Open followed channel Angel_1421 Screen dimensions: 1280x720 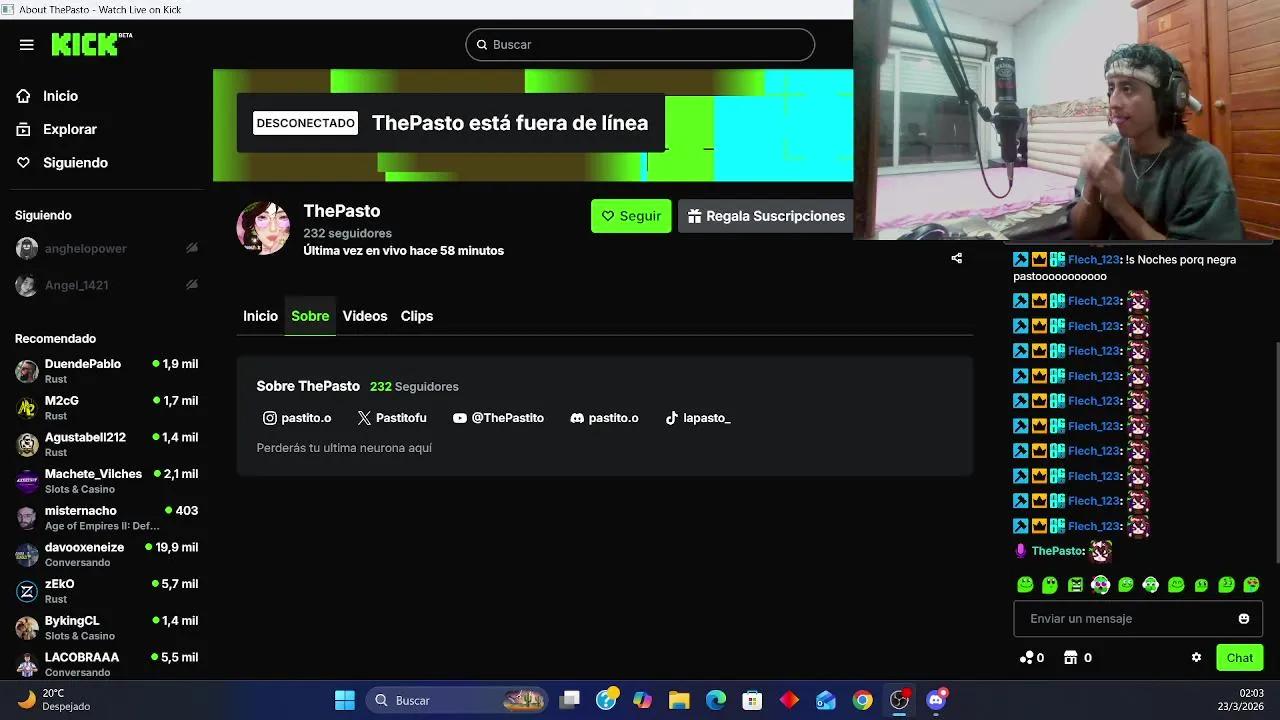76,285
